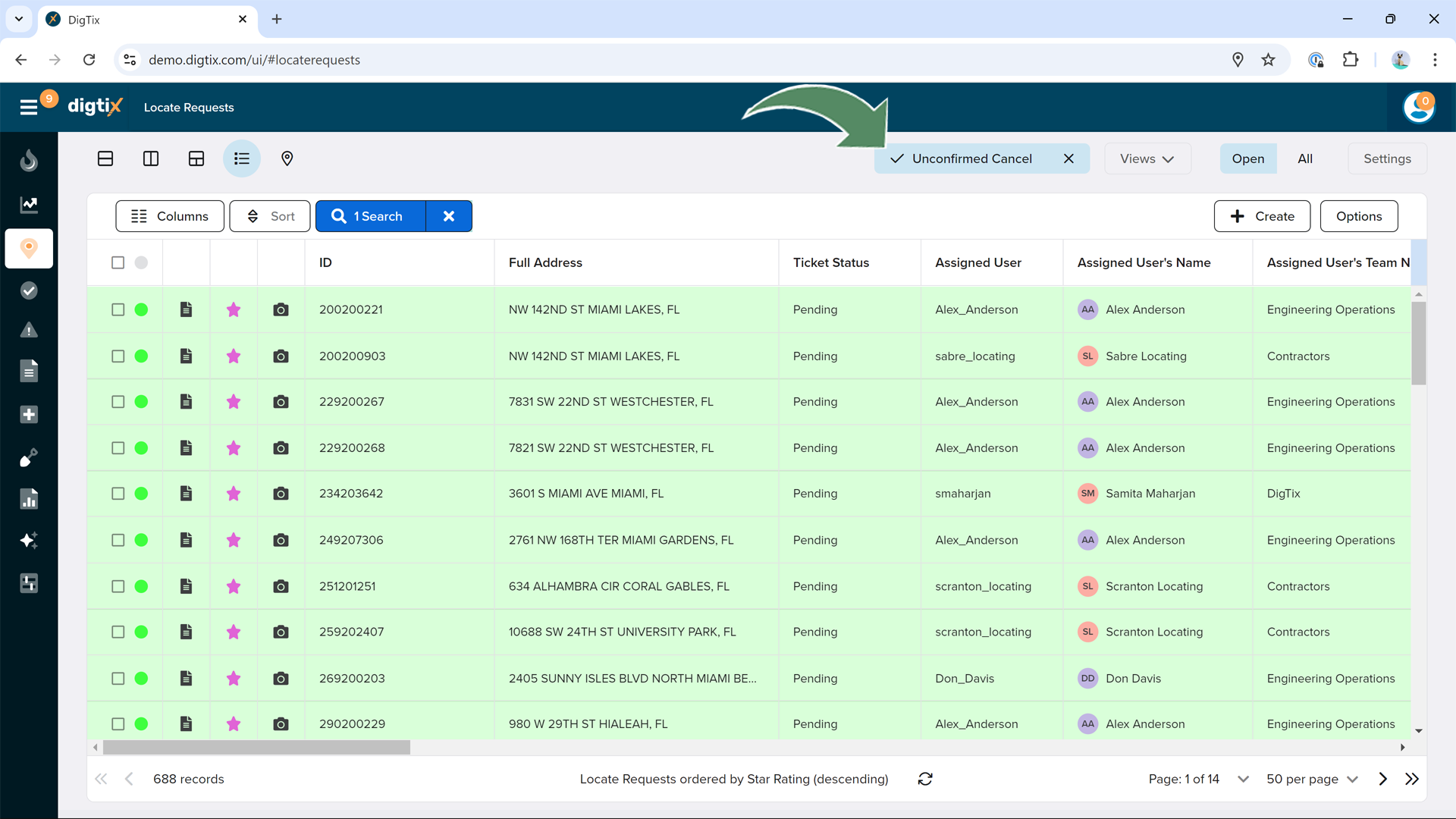The width and height of the screenshot is (1456, 819).
Task: Open the document icon for ticket 200200221
Action: pyautogui.click(x=186, y=309)
